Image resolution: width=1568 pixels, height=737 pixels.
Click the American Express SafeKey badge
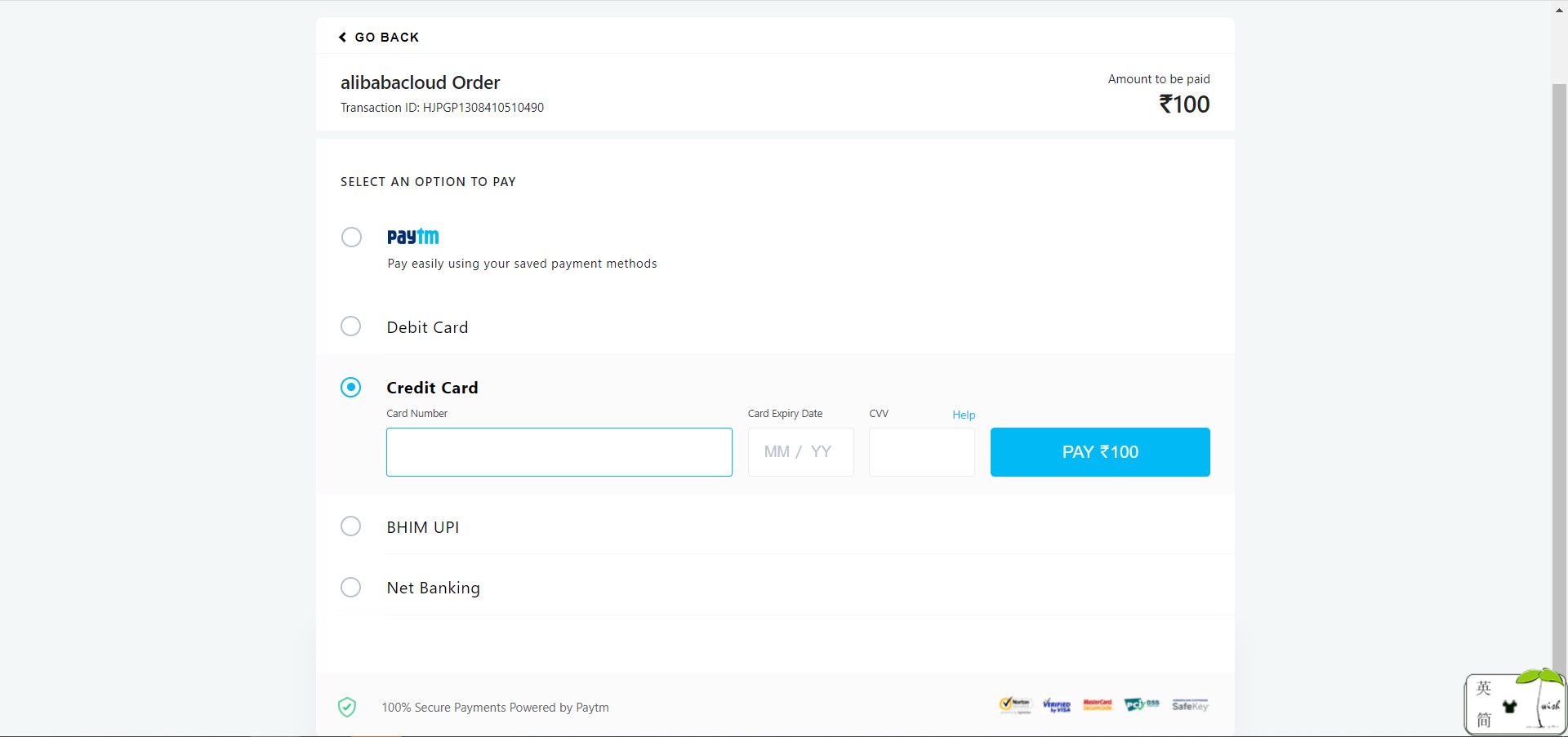tap(1190, 705)
